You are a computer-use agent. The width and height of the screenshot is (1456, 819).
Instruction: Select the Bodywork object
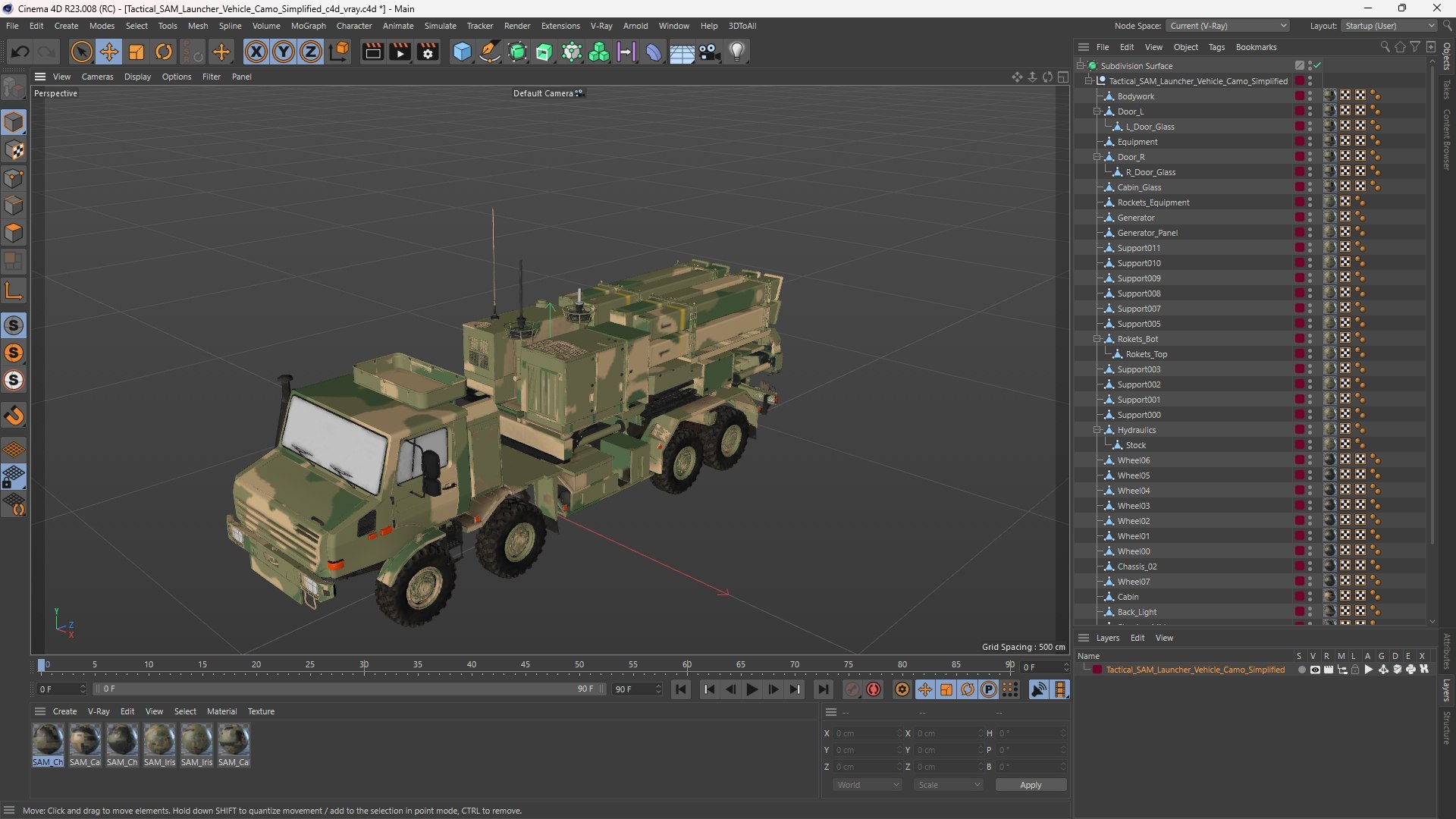(1135, 96)
